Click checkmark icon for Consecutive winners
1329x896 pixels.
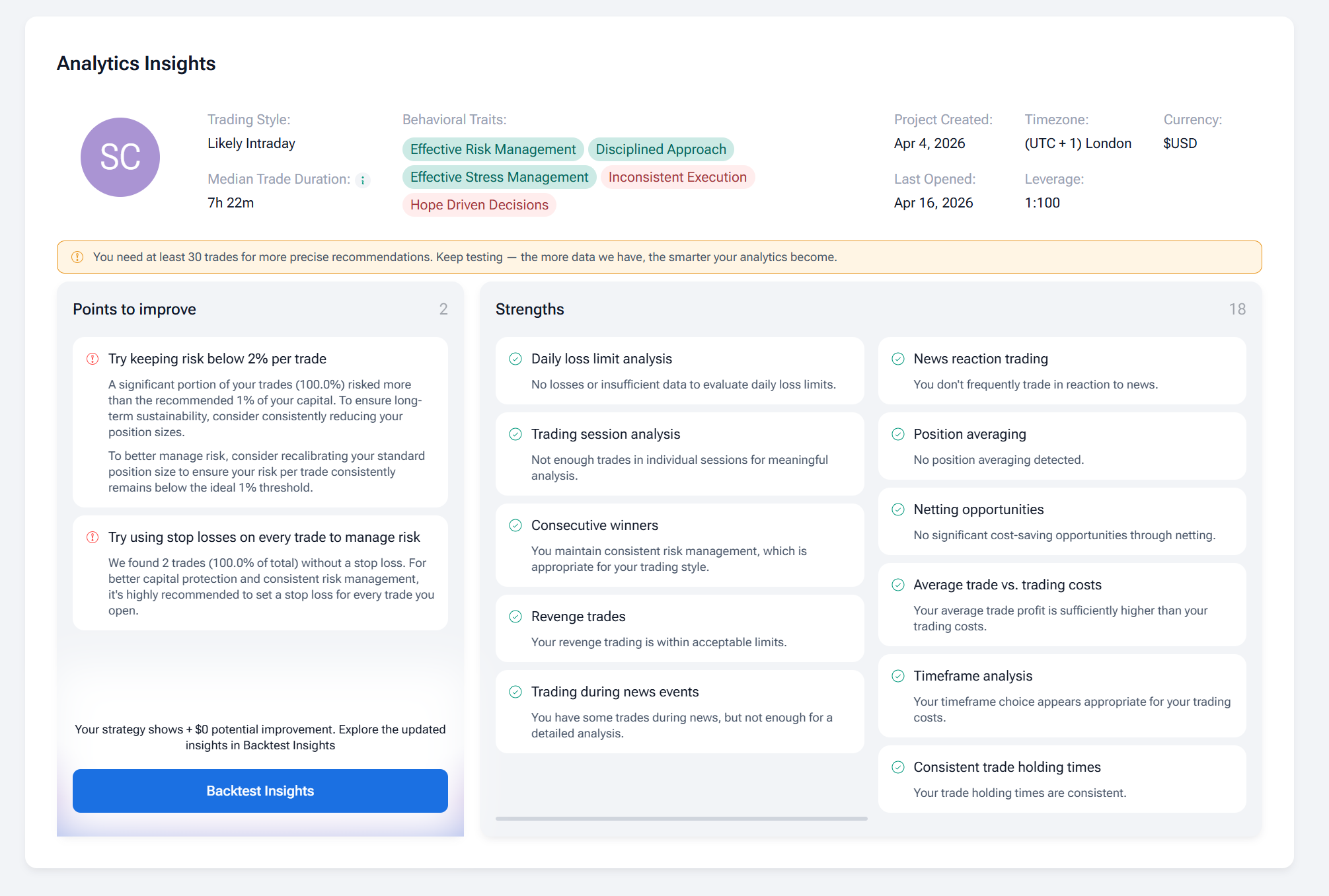pos(515,525)
